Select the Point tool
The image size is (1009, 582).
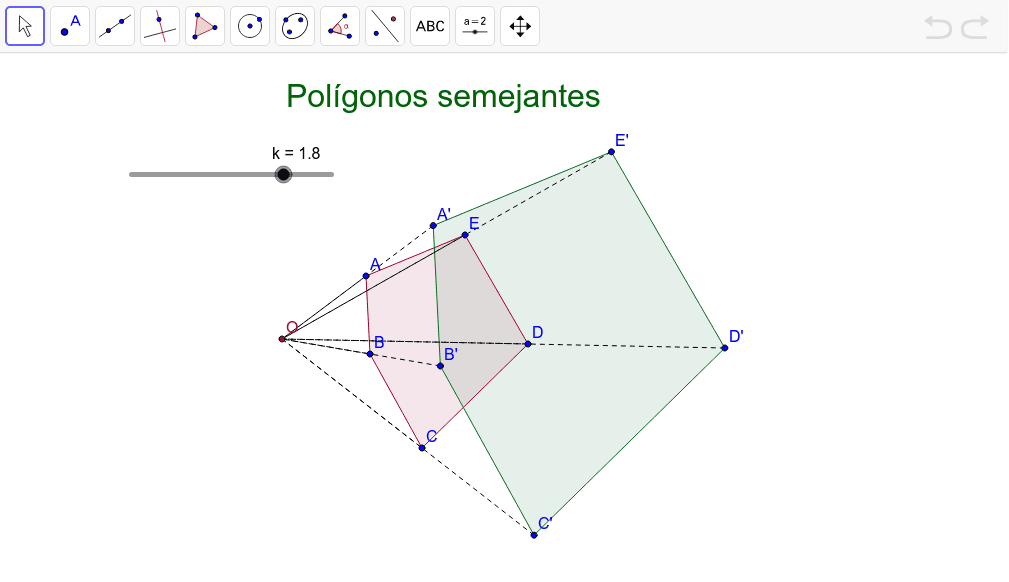(70, 26)
